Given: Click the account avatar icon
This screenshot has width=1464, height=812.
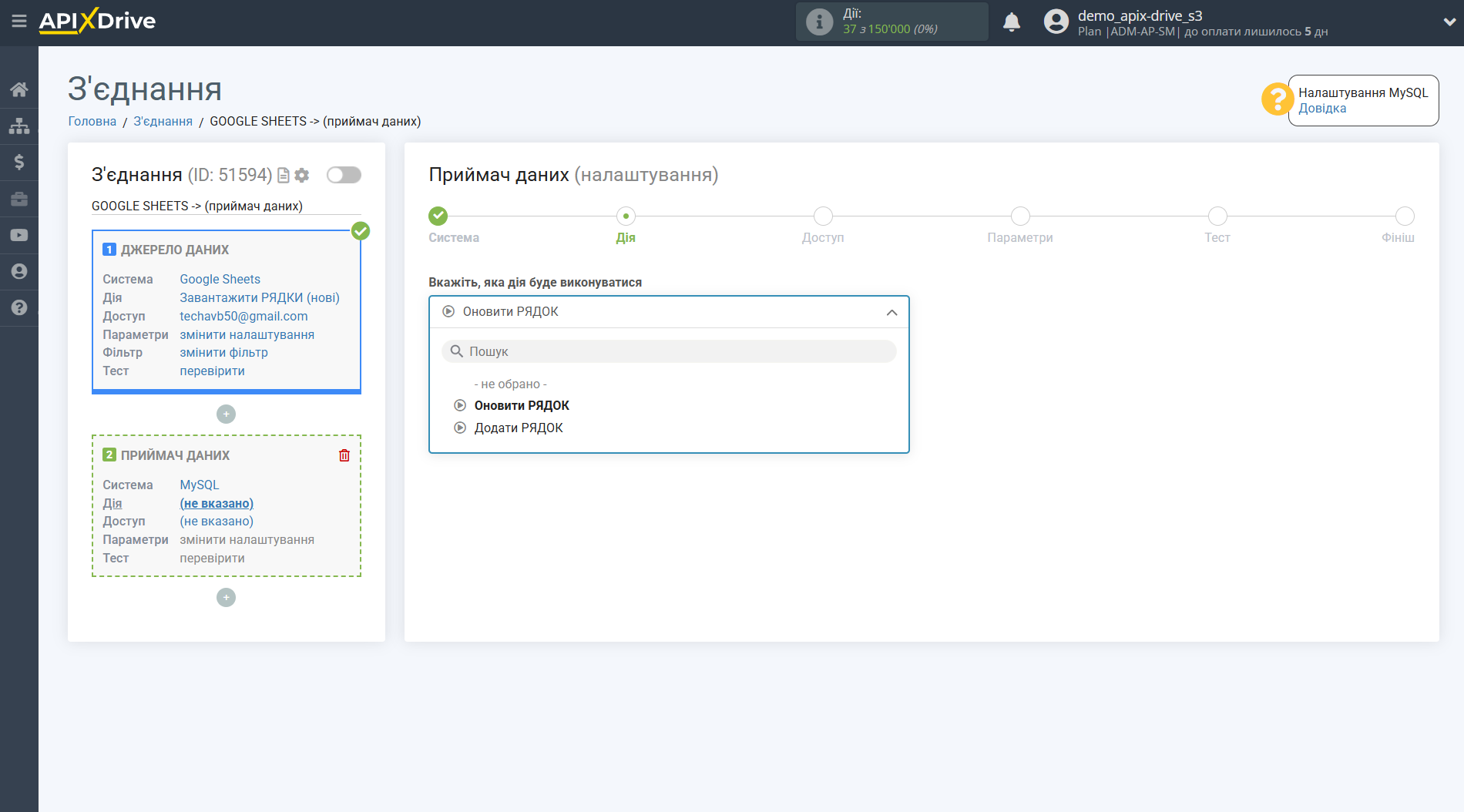Looking at the screenshot, I should pyautogui.click(x=1056, y=22).
